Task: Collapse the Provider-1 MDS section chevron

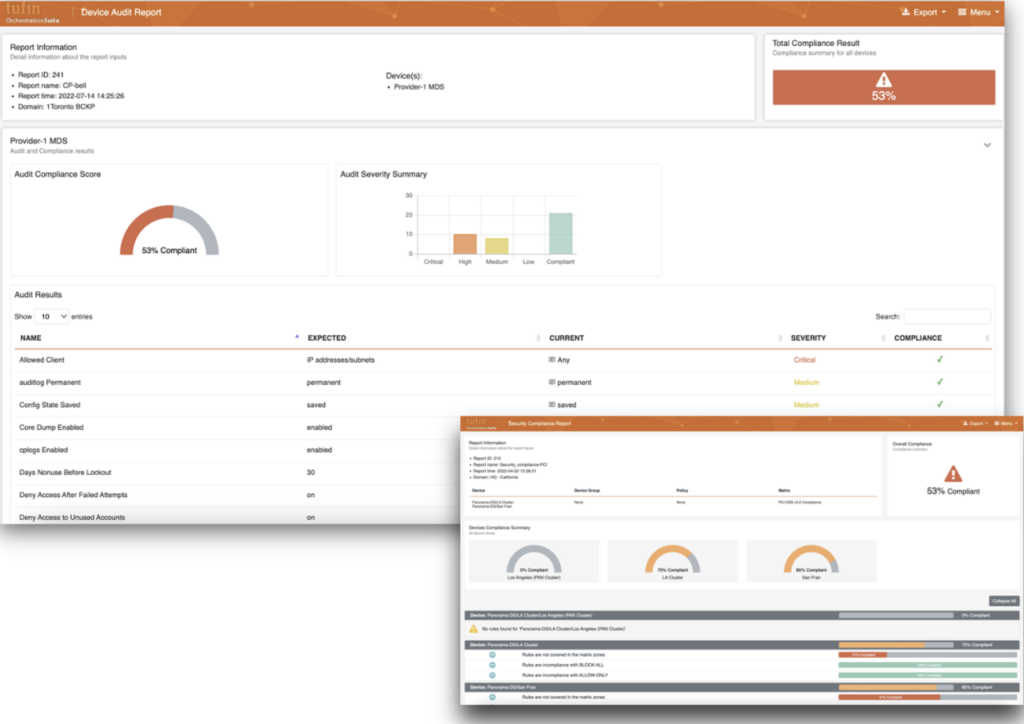Action: pyautogui.click(x=987, y=145)
